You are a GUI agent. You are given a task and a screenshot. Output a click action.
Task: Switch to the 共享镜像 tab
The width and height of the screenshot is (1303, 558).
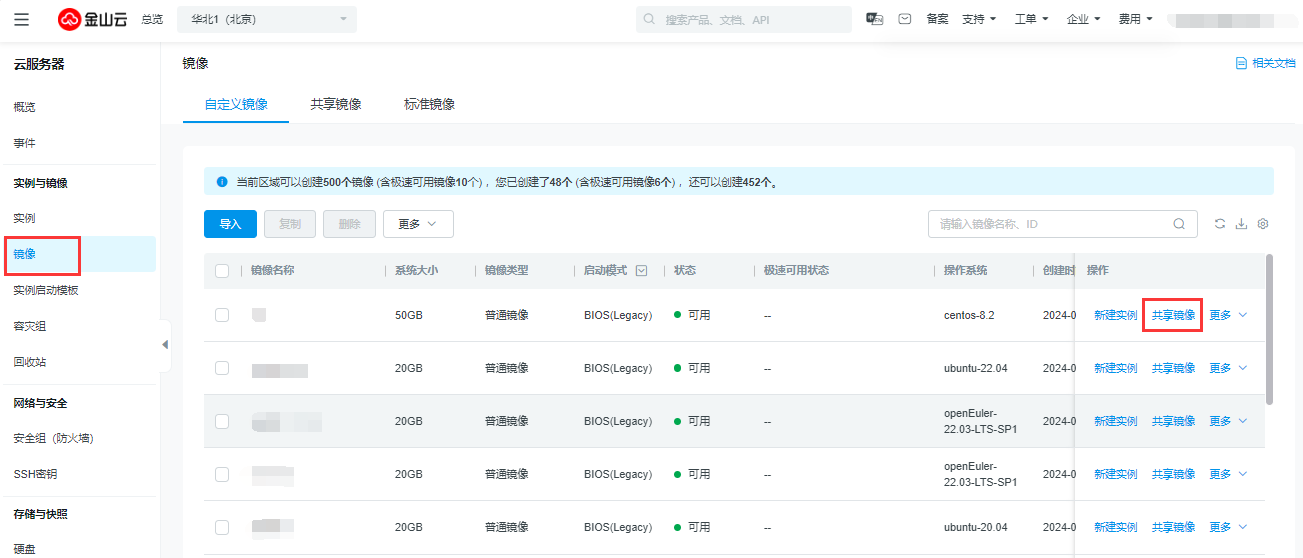click(336, 104)
